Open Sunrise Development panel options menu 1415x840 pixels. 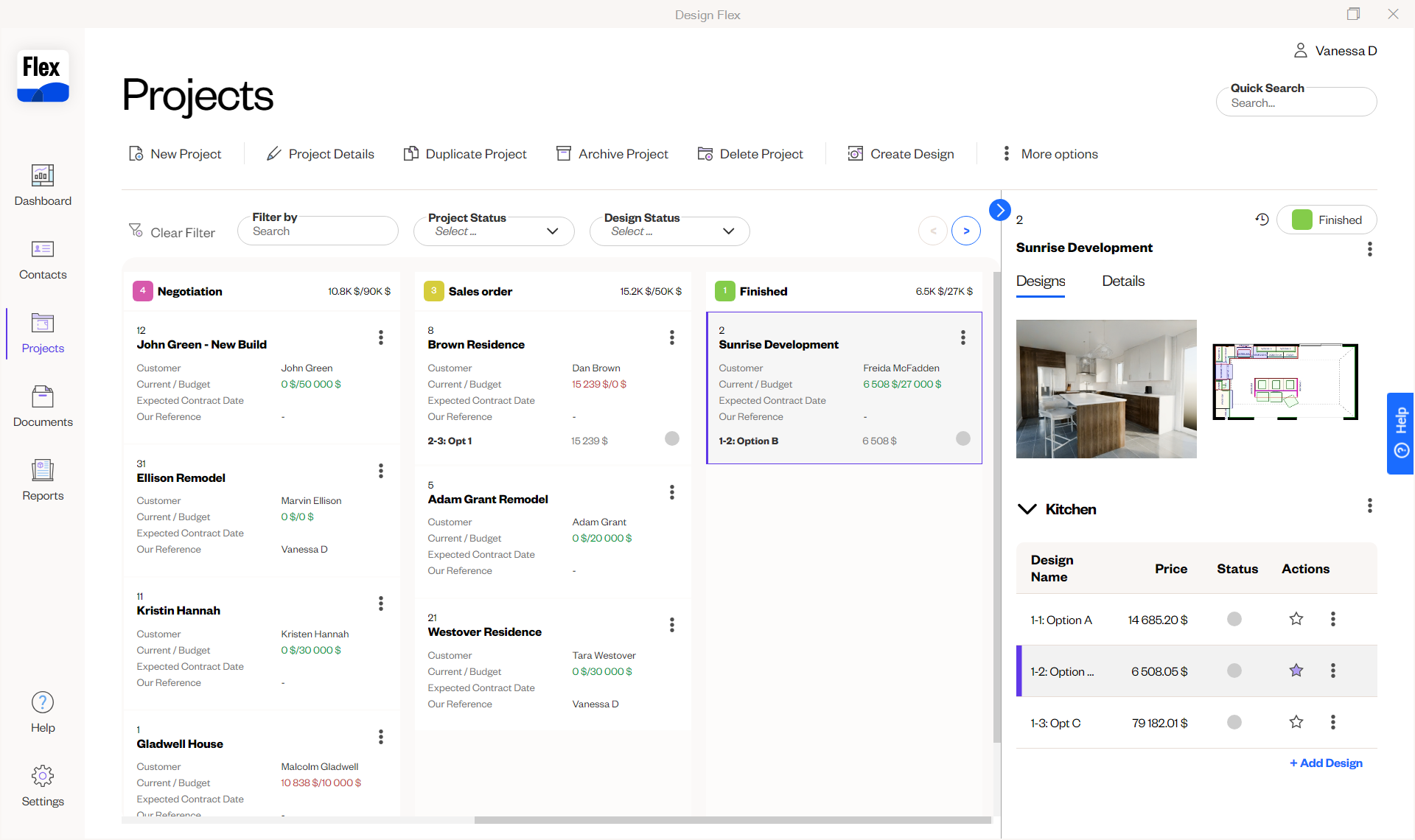(1370, 249)
